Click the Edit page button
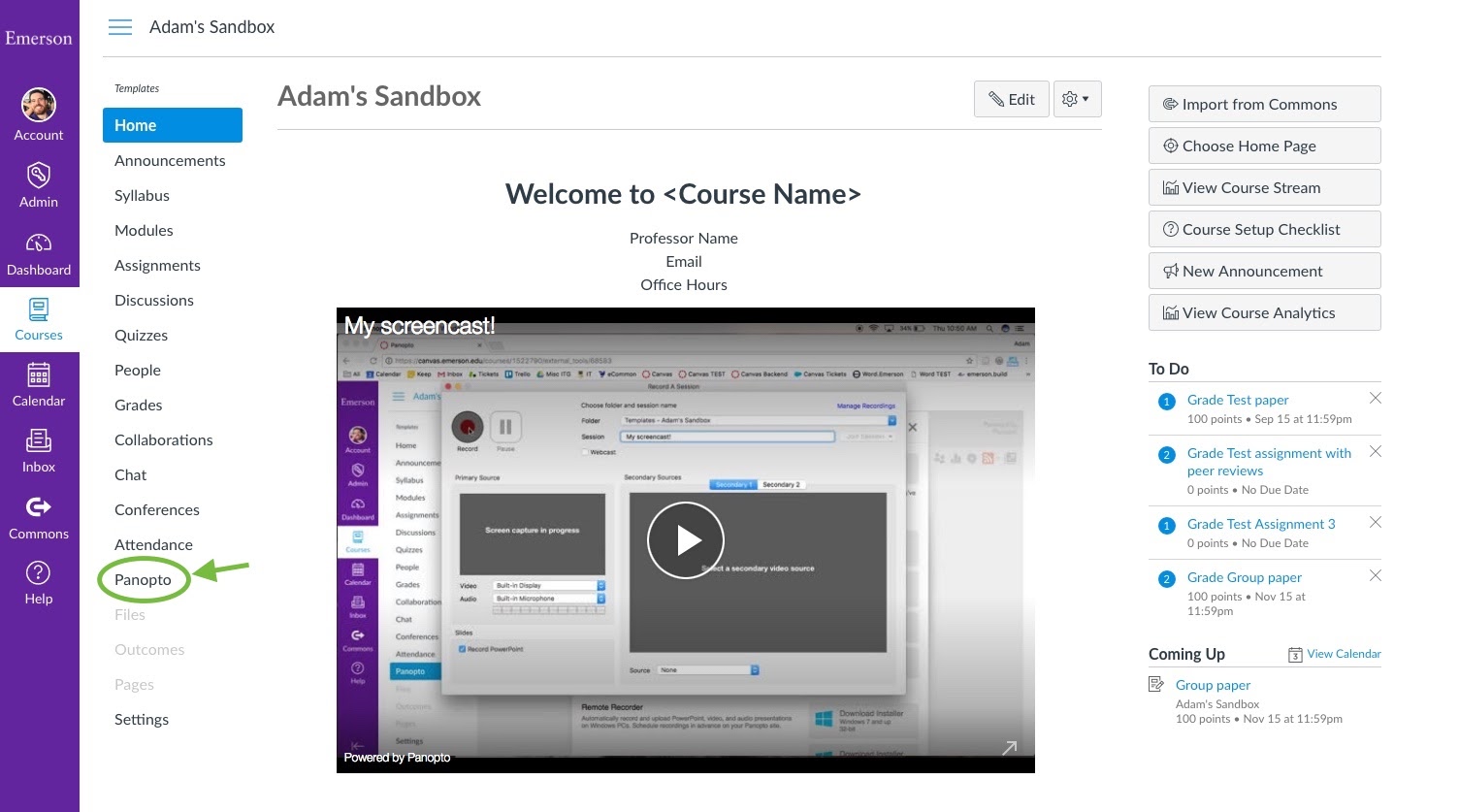1459x812 pixels. tap(1012, 99)
